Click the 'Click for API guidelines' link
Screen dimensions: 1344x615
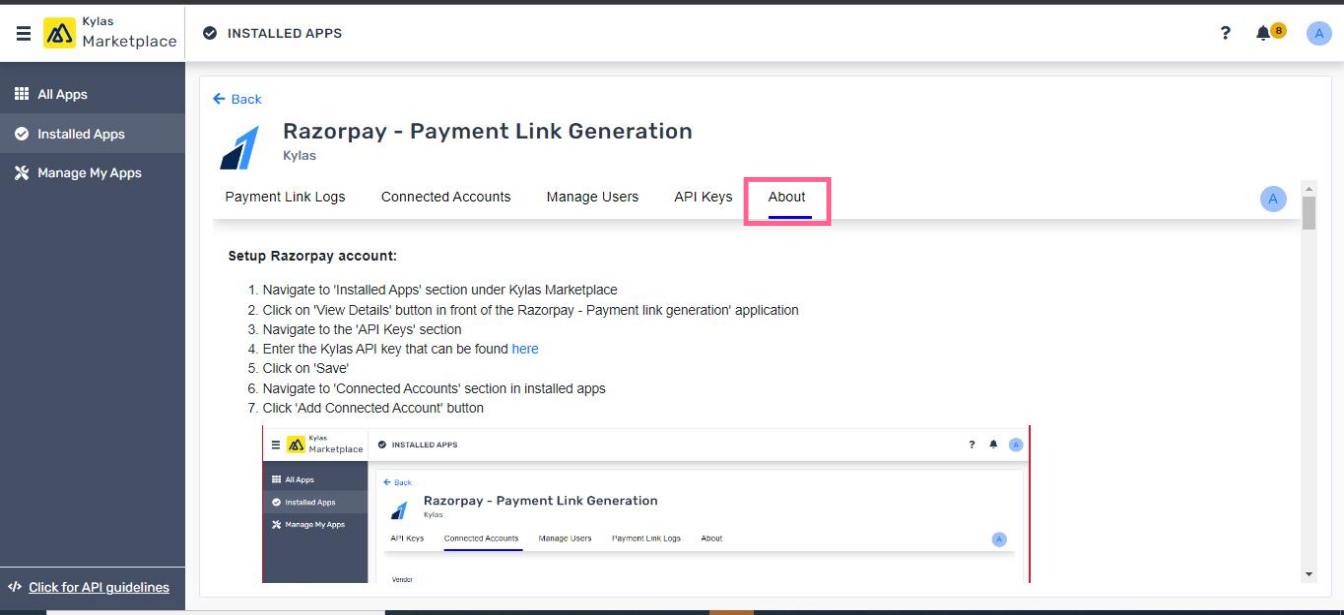tap(99, 587)
